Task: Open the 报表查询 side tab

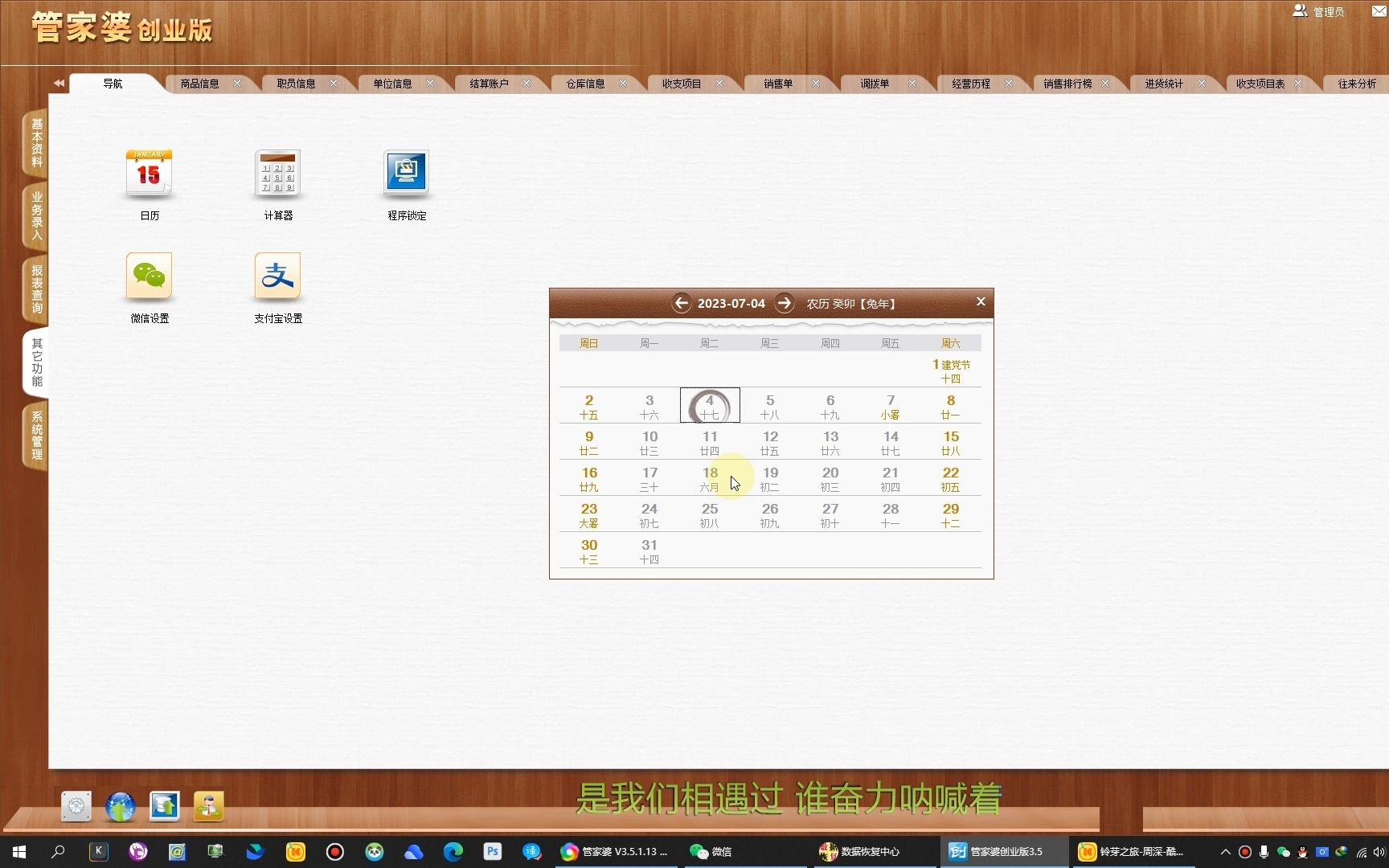Action: click(36, 289)
